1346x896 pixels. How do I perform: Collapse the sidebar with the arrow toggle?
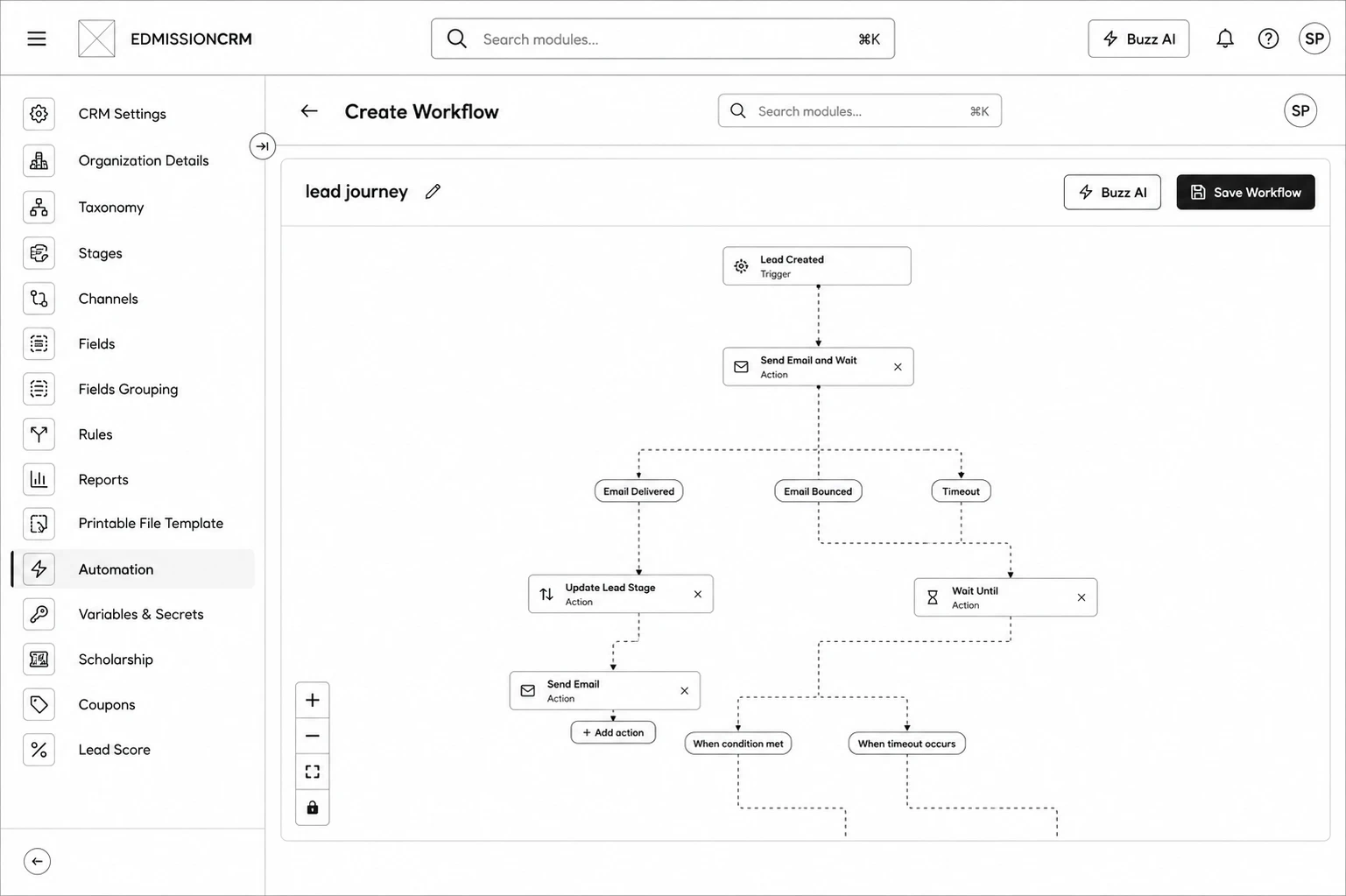(x=263, y=146)
